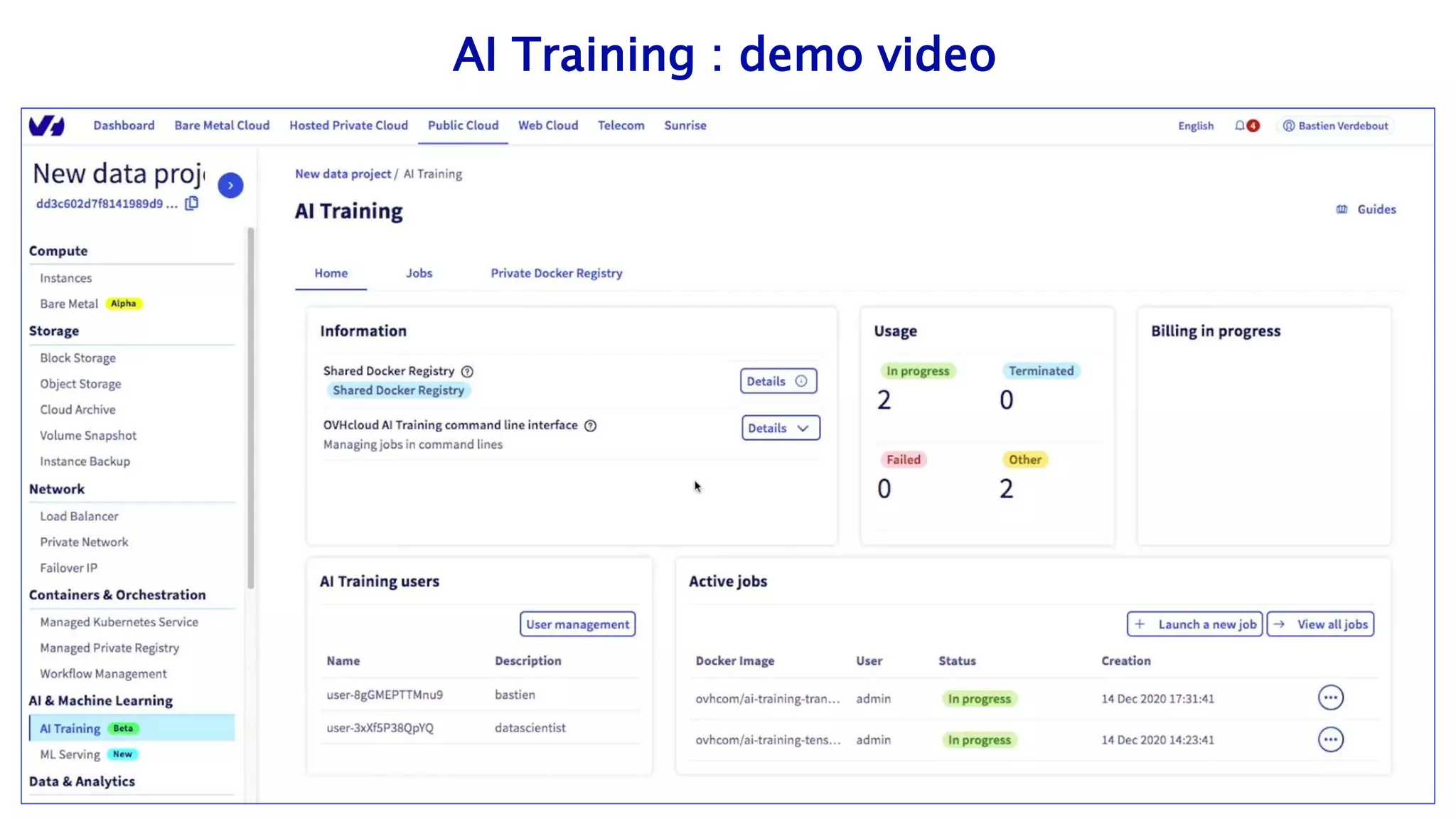Open the Guides link with book icon
This screenshot has height=819, width=1456.
click(x=1366, y=209)
